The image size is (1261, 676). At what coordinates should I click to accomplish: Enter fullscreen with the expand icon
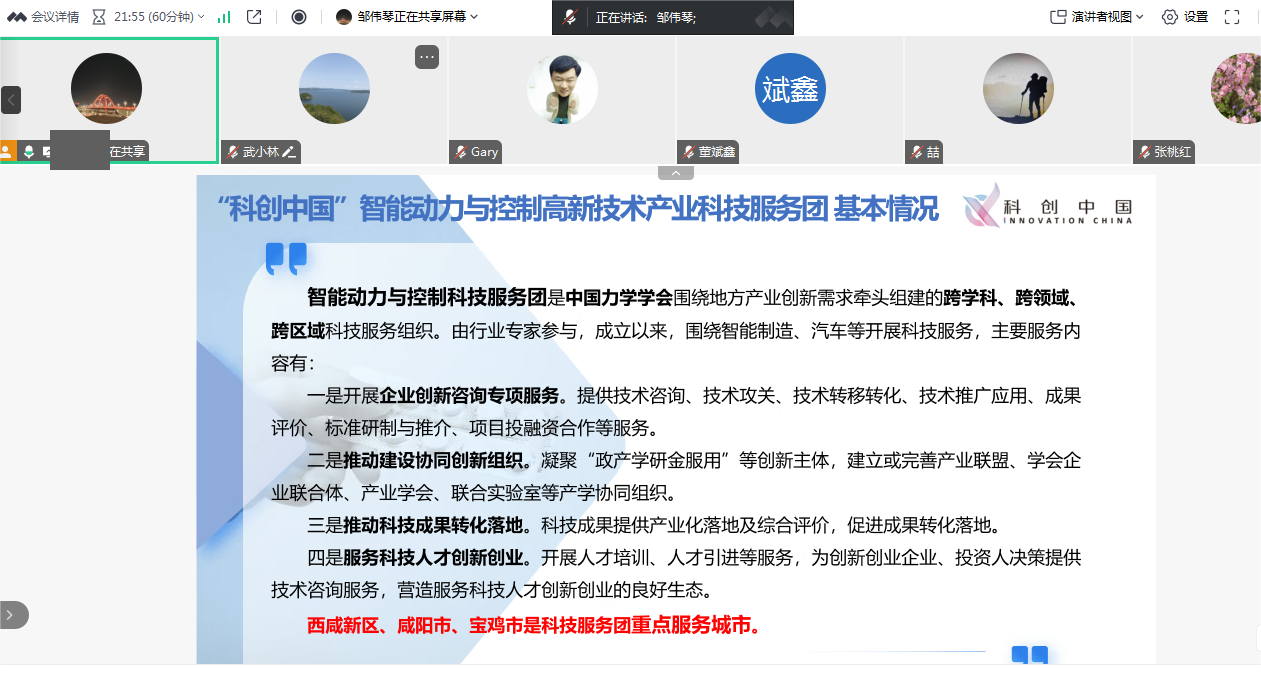click(x=1232, y=16)
